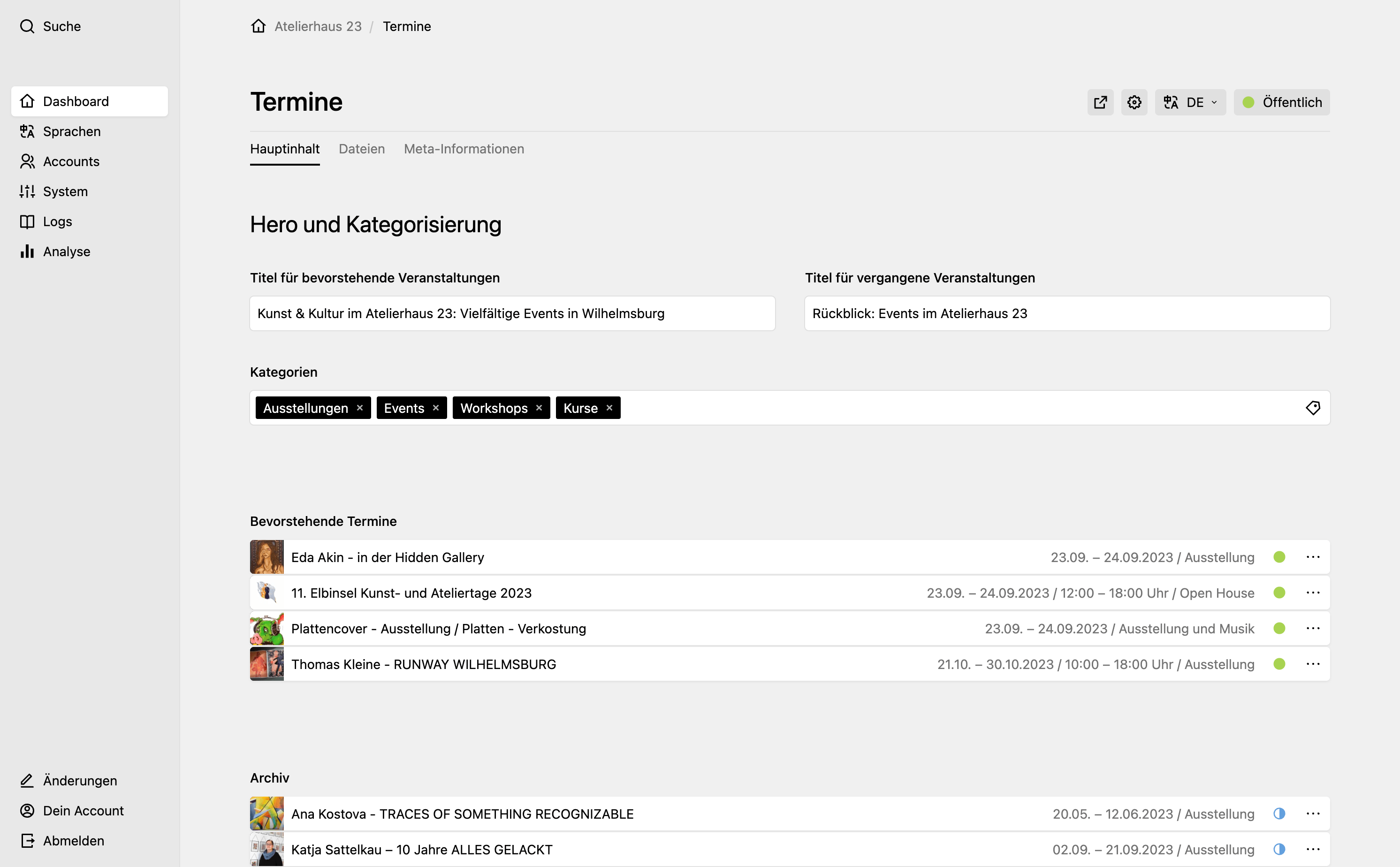1400x867 pixels.
Task: Open the DE language dropdown
Action: pyautogui.click(x=1190, y=102)
